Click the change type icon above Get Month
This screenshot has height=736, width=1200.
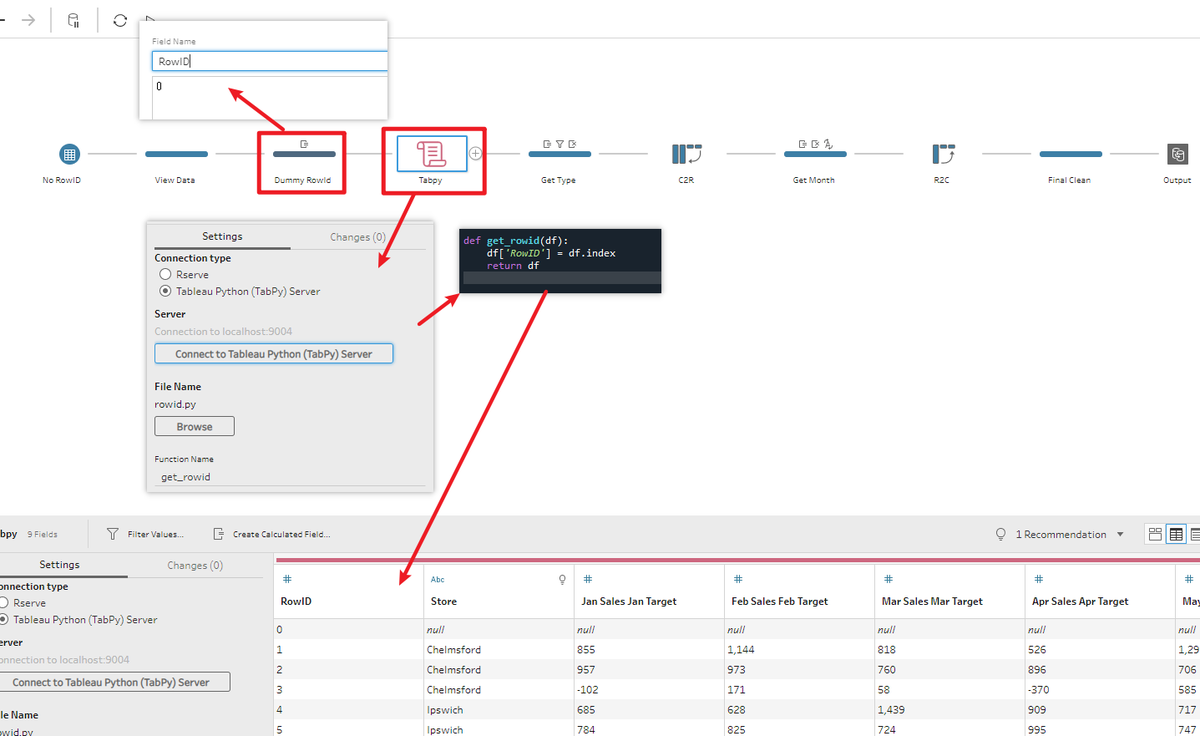tap(830, 144)
